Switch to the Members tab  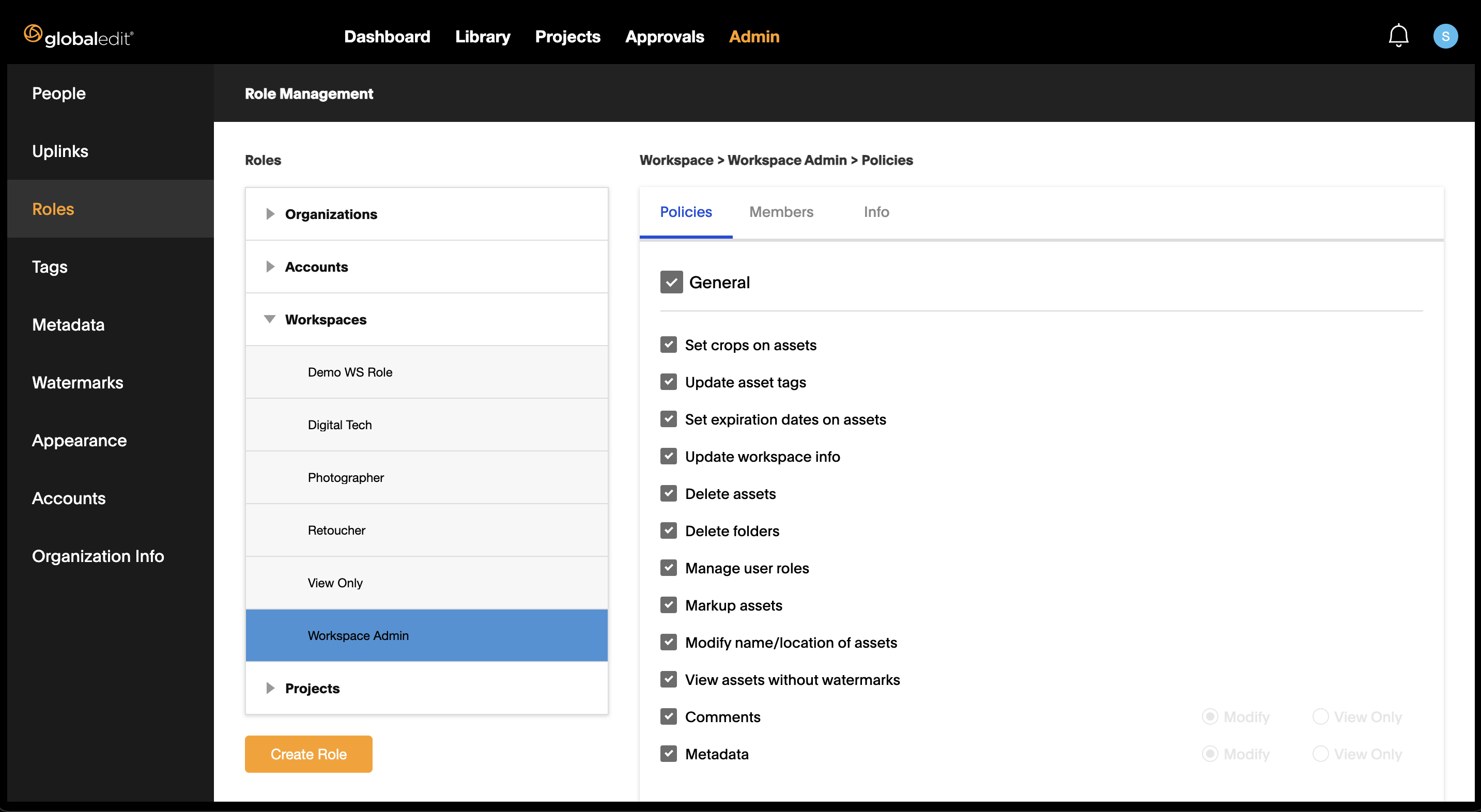781,212
